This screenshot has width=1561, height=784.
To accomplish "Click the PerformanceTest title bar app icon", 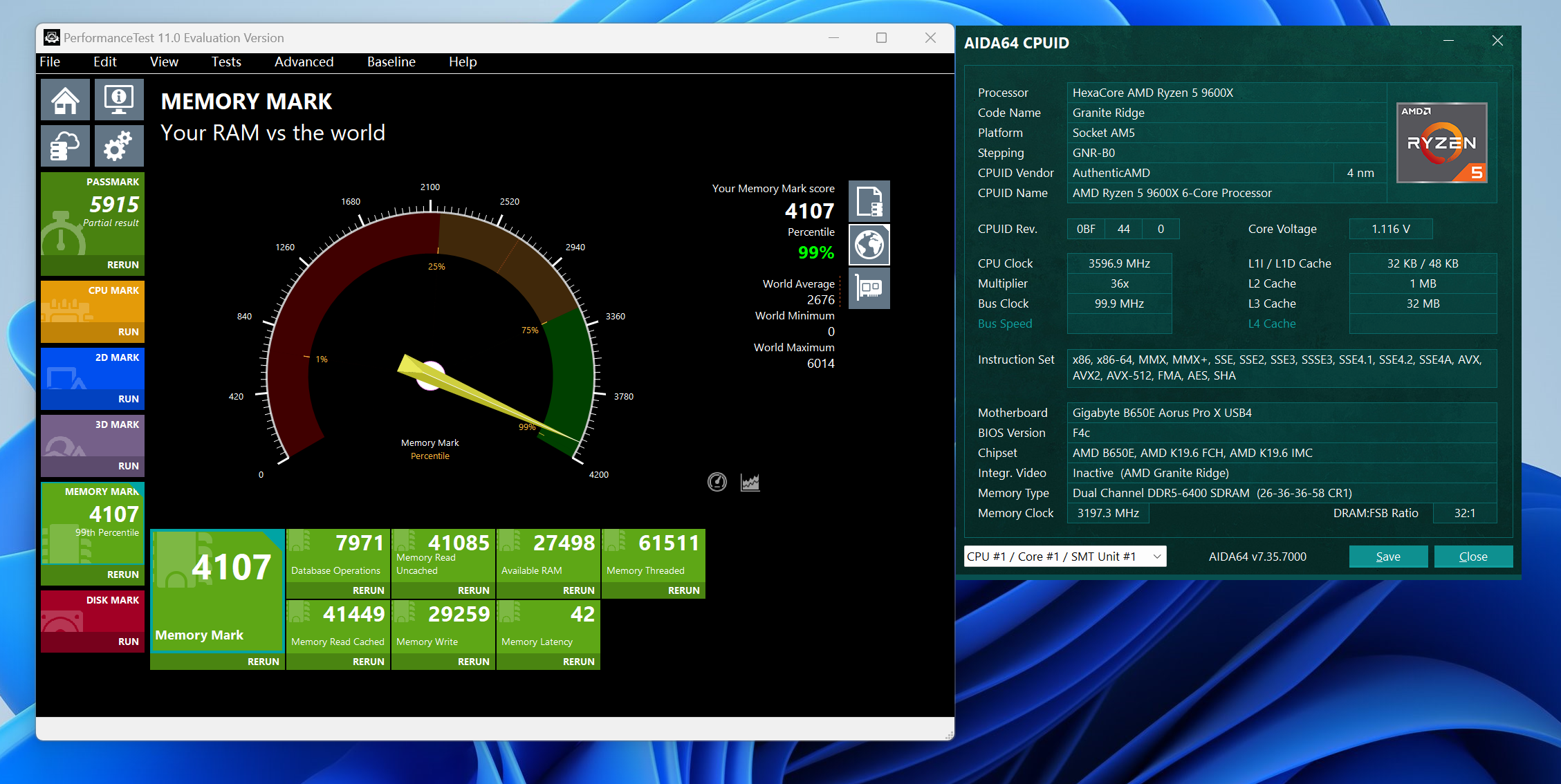I will pos(51,37).
